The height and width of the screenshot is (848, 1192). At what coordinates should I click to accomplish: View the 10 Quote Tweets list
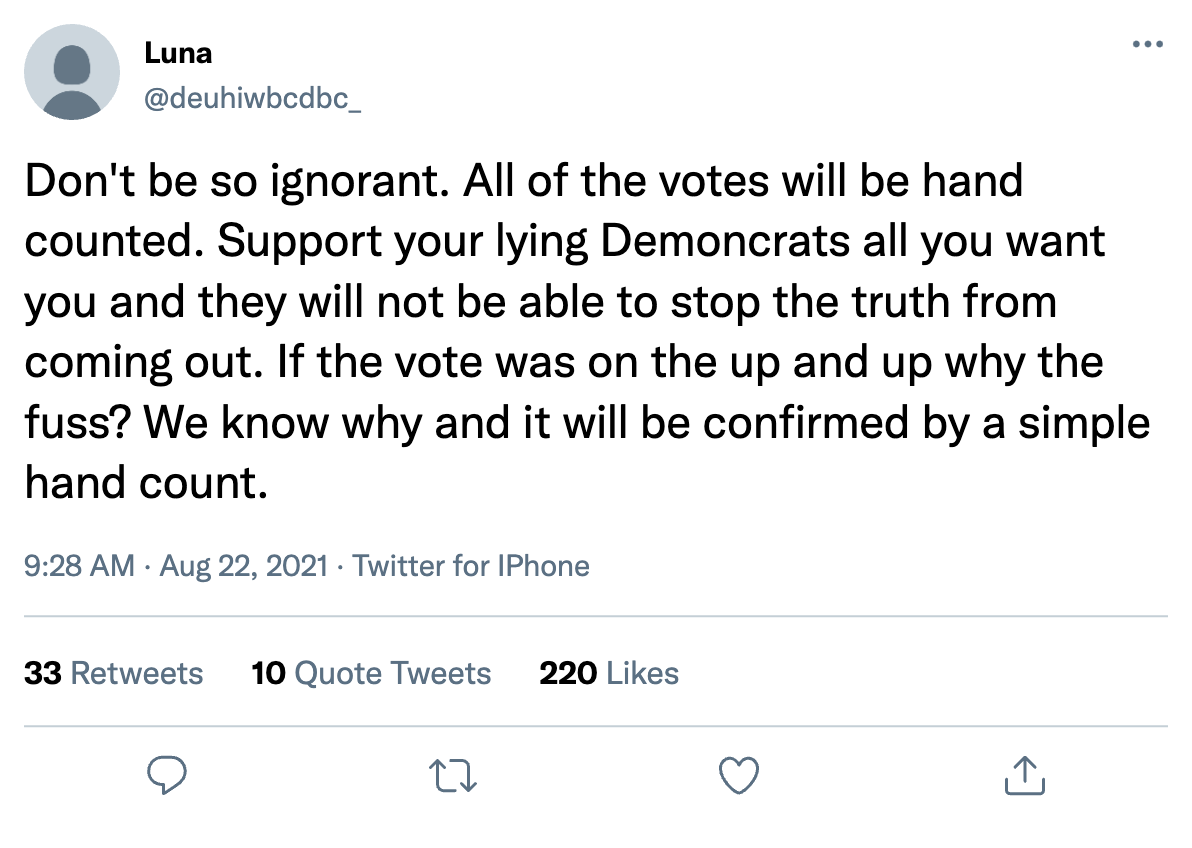click(371, 673)
